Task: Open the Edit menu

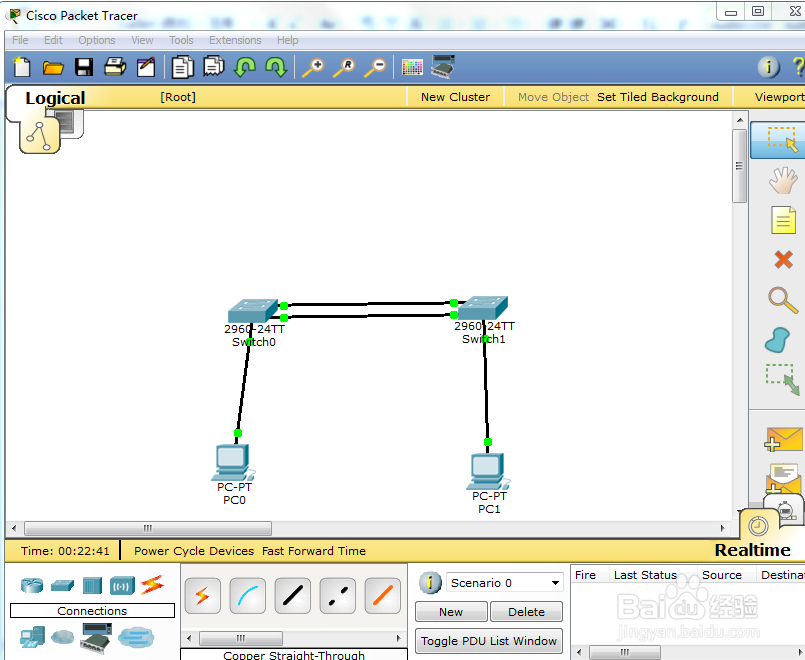Action: tap(53, 40)
